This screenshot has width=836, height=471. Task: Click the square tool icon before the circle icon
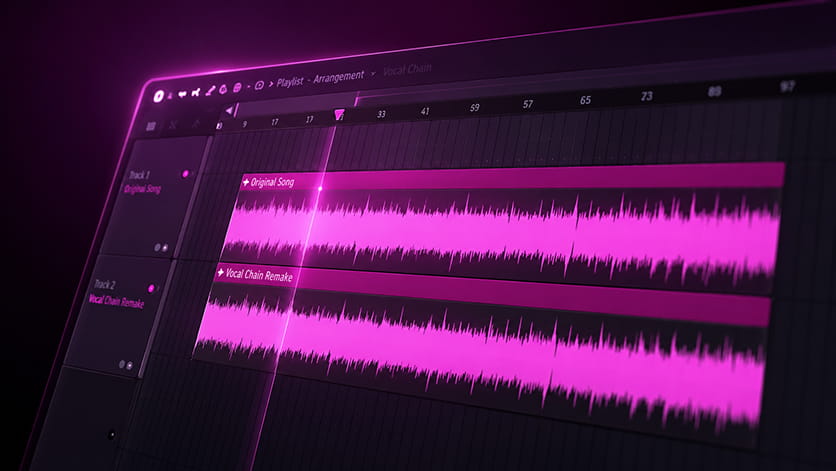coord(237,87)
